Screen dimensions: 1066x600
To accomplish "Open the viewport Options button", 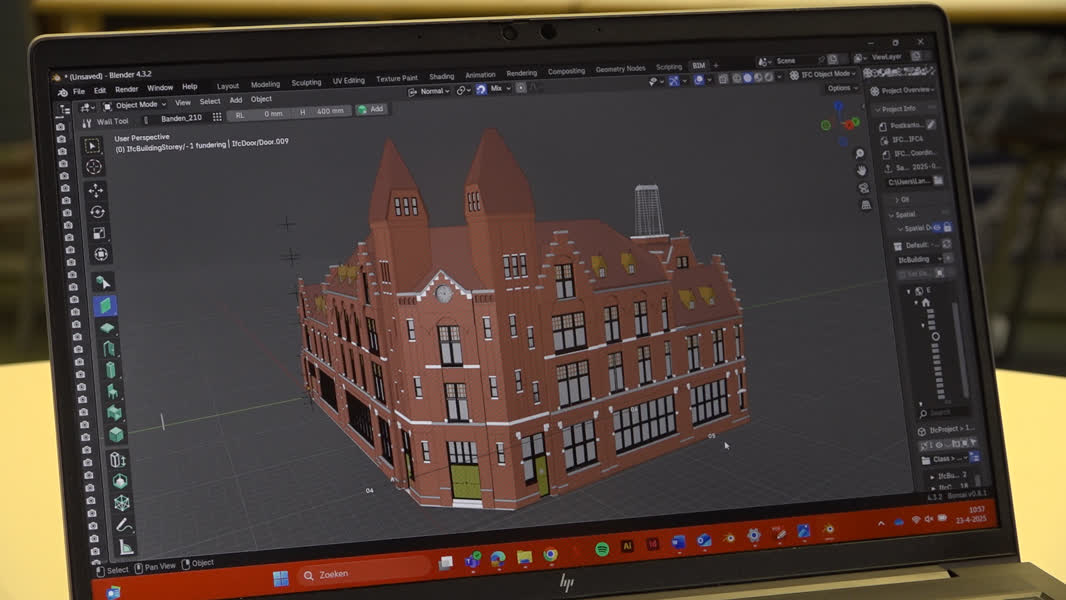I will coord(840,89).
